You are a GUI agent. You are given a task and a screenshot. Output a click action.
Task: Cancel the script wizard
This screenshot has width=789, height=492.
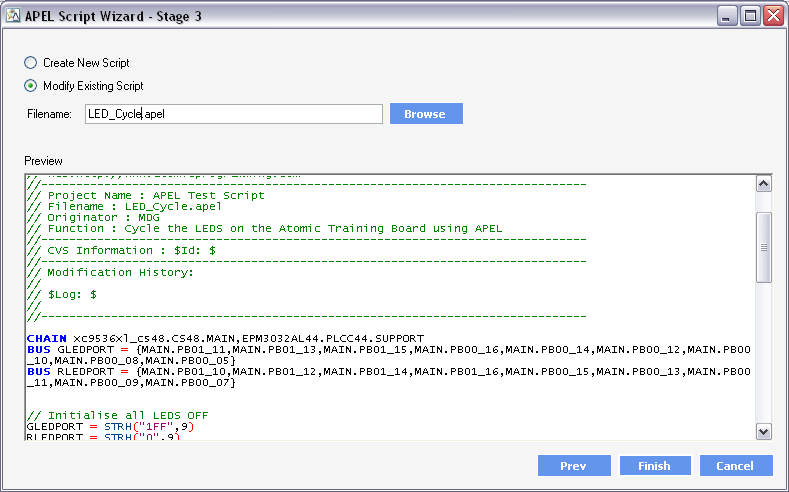pos(736,466)
